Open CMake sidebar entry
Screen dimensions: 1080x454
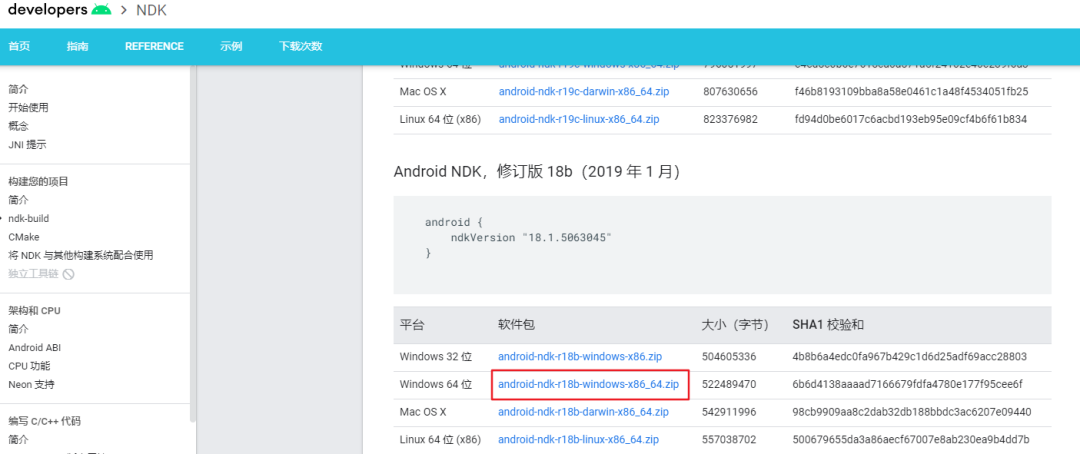coord(23,237)
